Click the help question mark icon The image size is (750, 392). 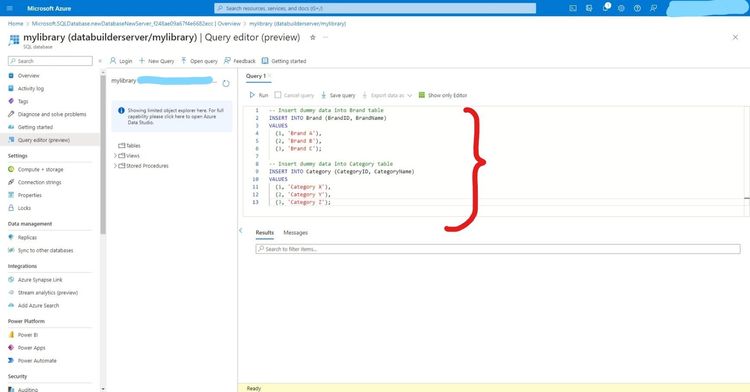(x=637, y=8)
